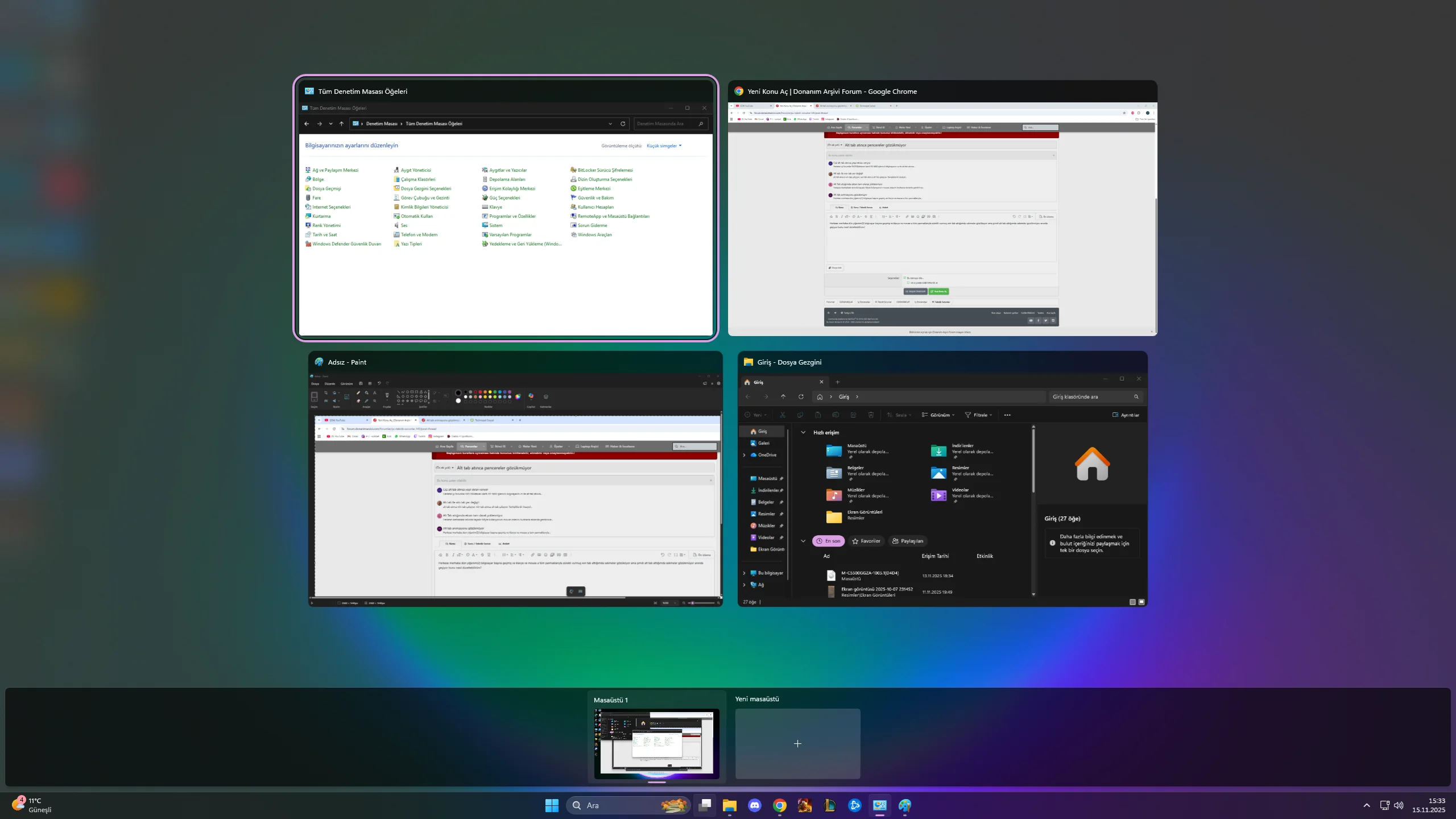
Task: Open the Windows Start menu
Action: click(552, 805)
